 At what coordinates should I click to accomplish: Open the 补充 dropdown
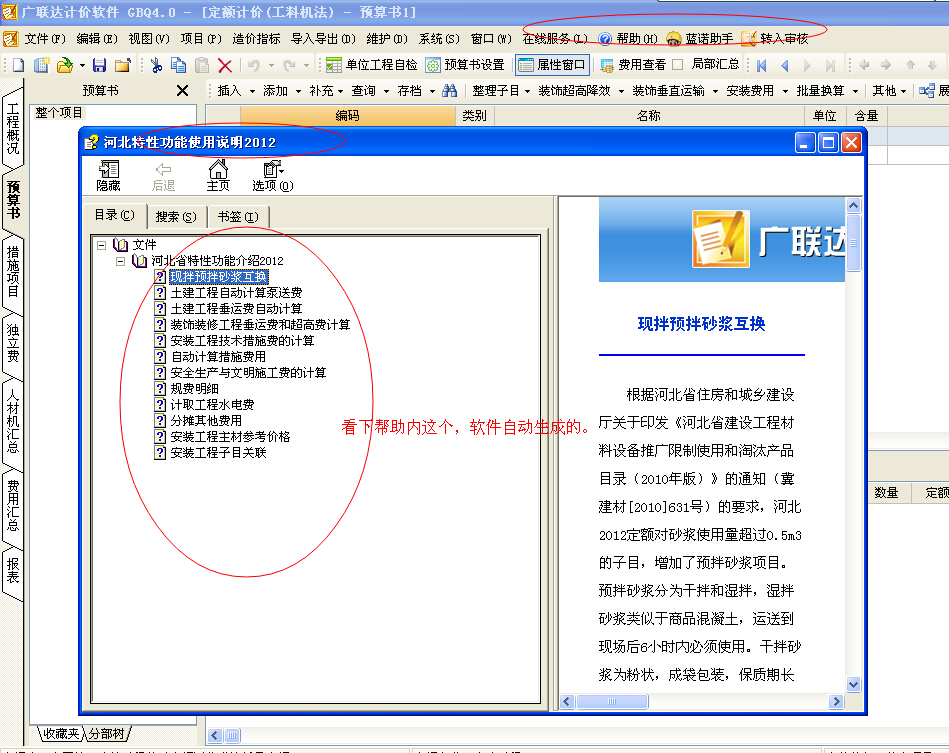(326, 91)
